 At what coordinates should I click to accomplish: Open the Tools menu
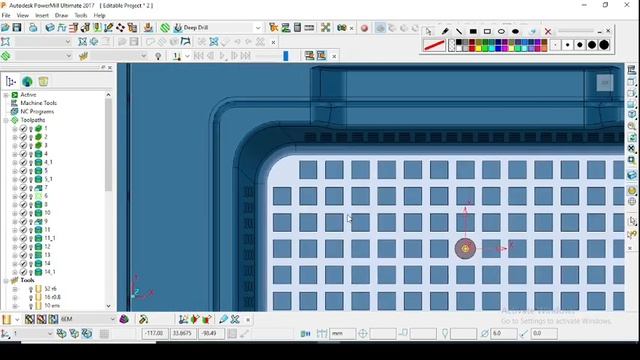point(81,16)
